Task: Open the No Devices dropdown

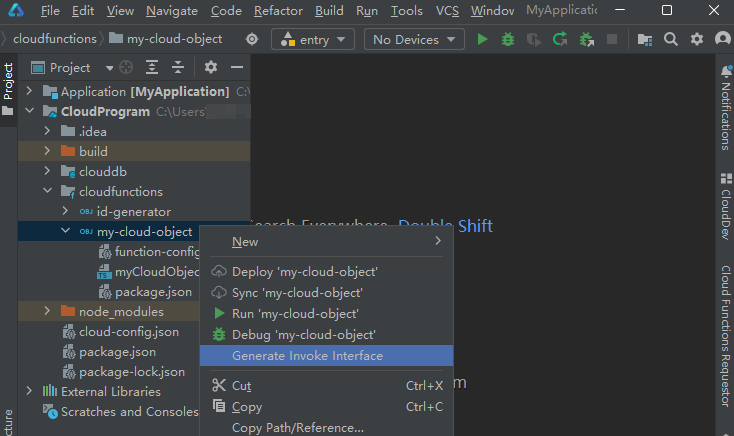Action: [x=414, y=39]
